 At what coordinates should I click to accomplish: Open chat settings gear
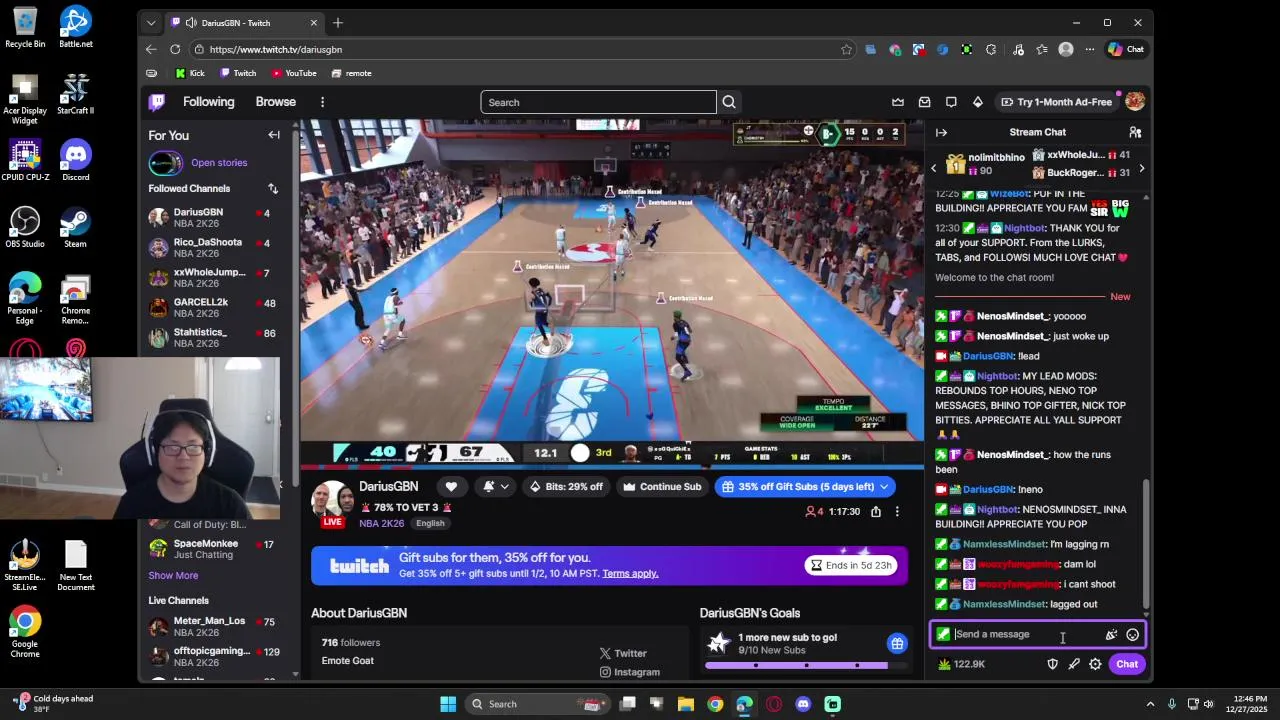(x=1095, y=664)
